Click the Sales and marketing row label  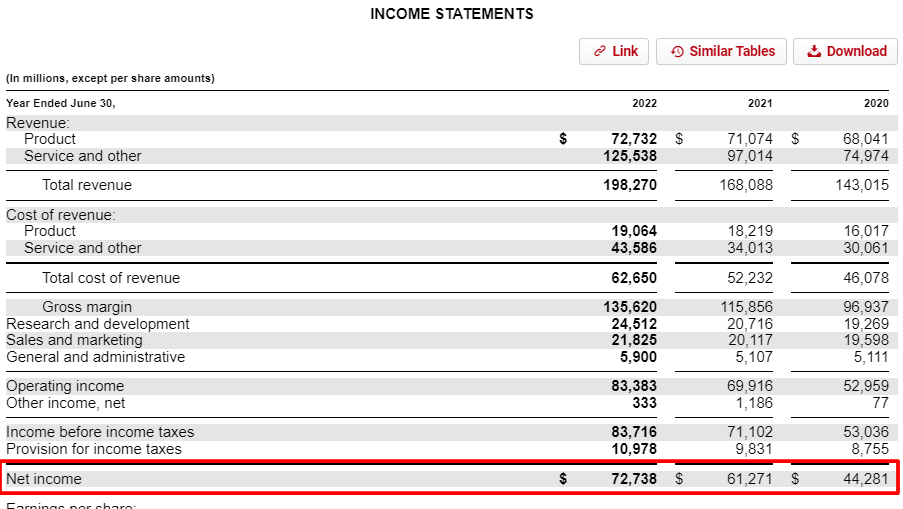tap(82, 341)
